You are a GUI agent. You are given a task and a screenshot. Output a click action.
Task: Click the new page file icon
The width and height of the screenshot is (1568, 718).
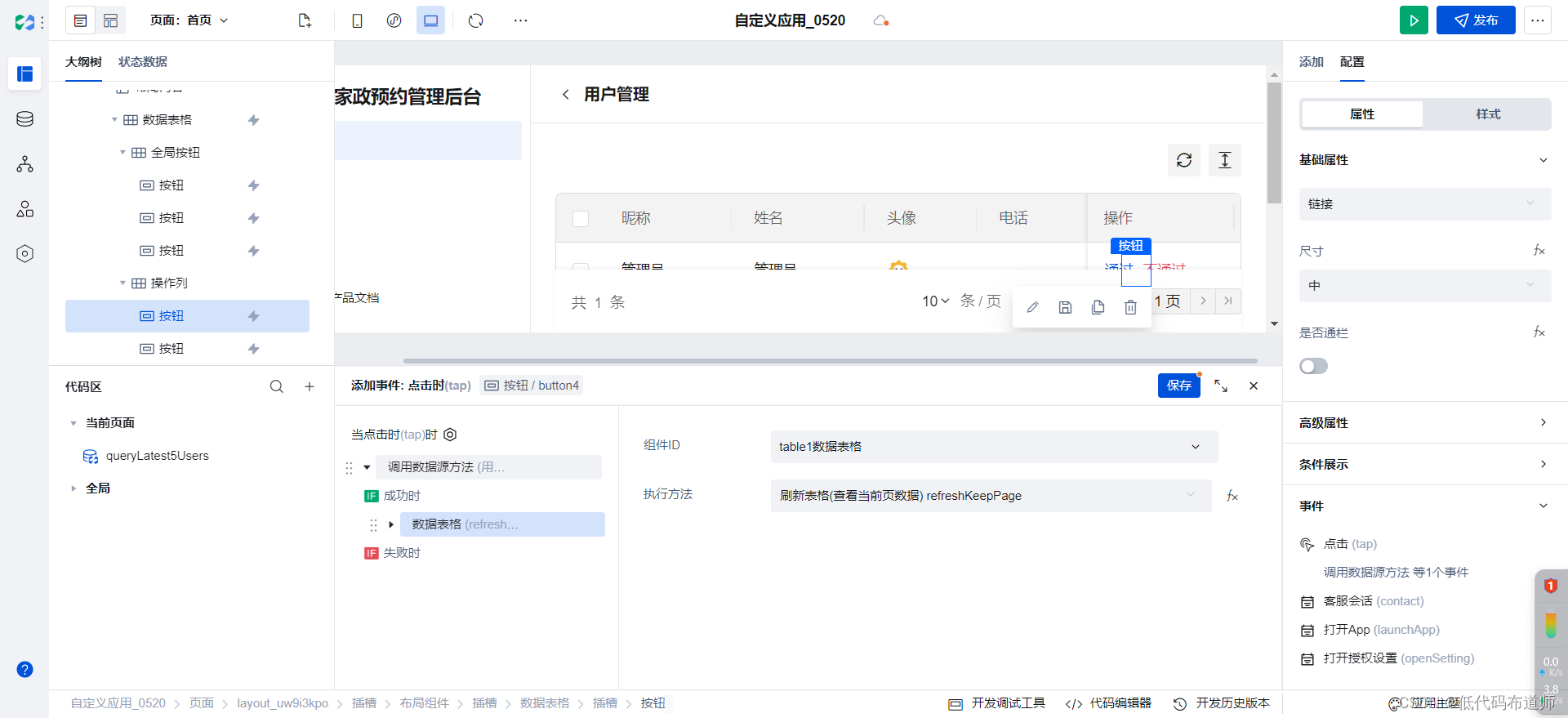tap(305, 20)
